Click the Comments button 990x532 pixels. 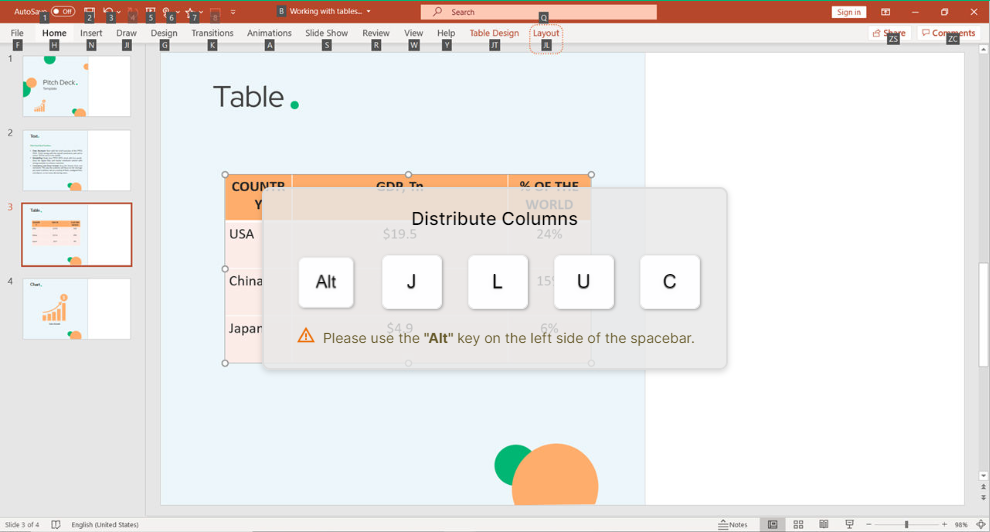tap(948, 33)
